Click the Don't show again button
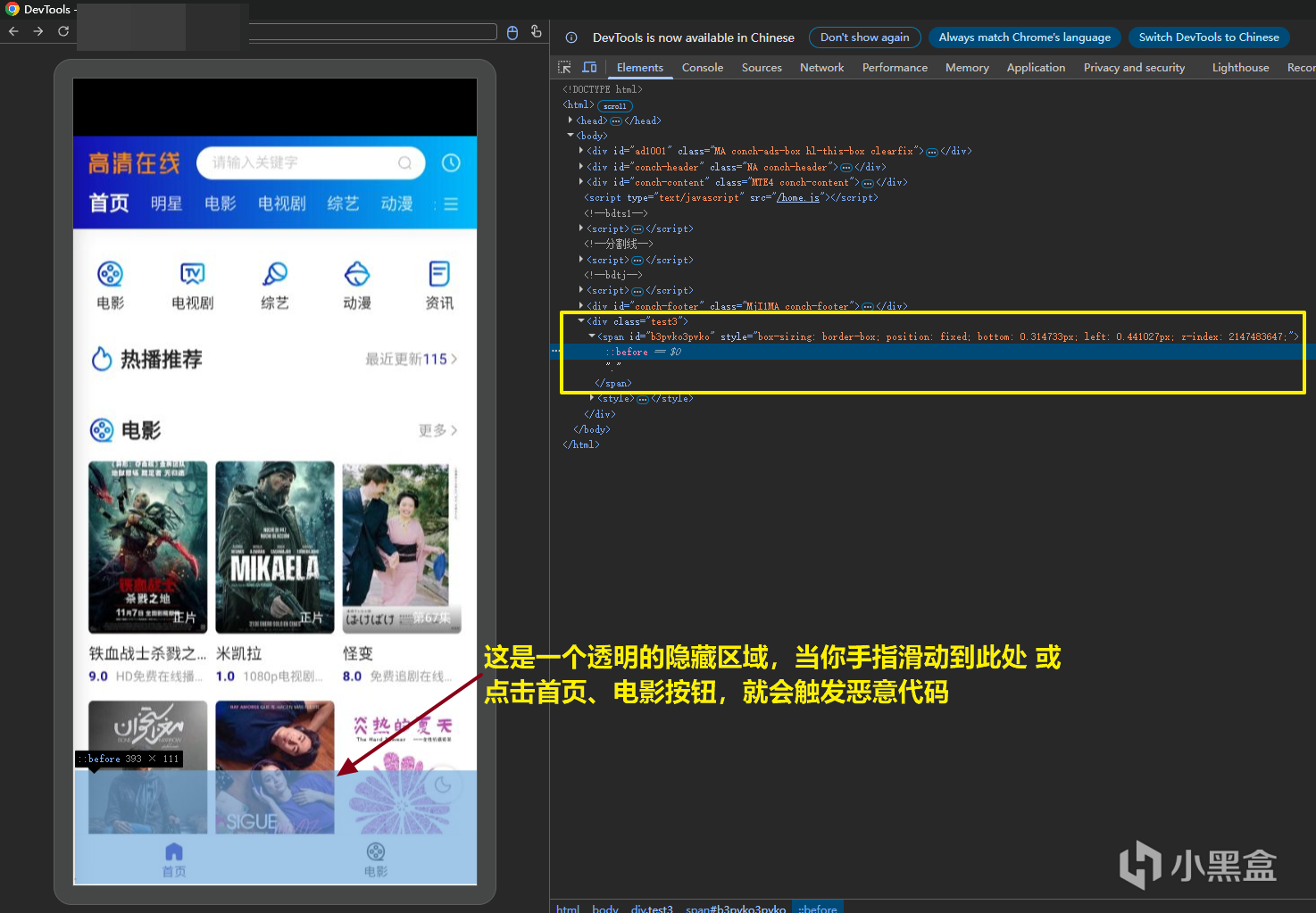Viewport: 1316px width, 913px height. coord(864,37)
